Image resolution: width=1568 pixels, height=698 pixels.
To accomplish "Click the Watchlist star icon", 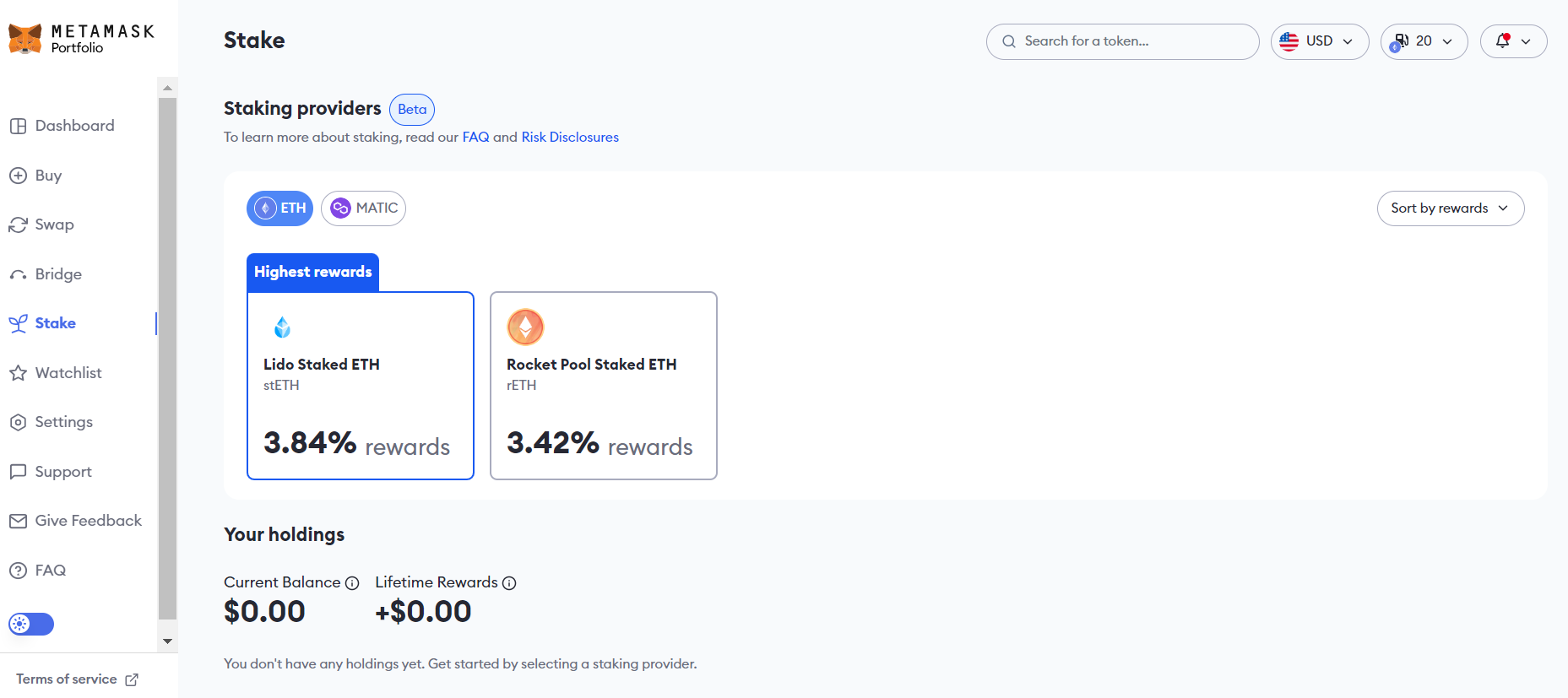I will pyautogui.click(x=18, y=373).
